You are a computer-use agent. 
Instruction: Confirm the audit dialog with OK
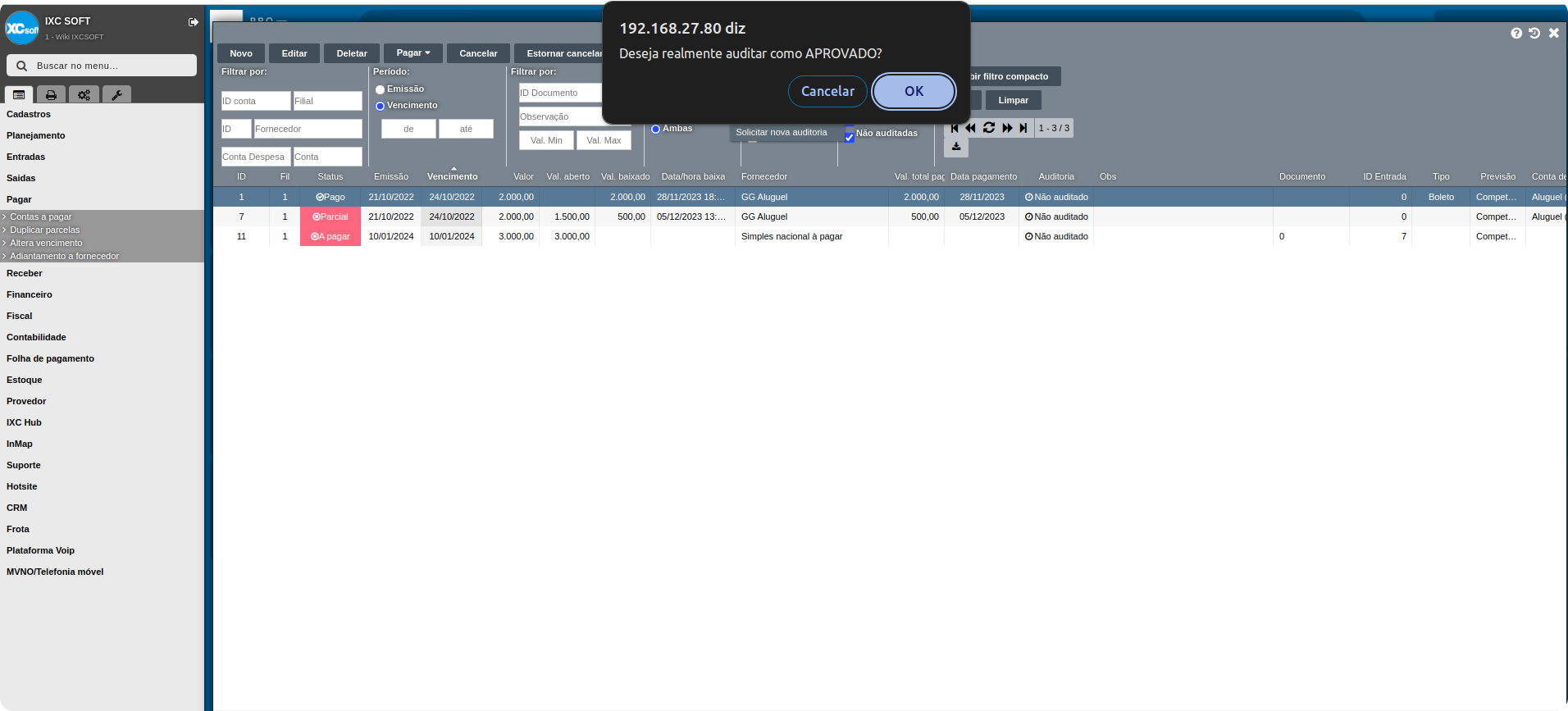tap(914, 91)
